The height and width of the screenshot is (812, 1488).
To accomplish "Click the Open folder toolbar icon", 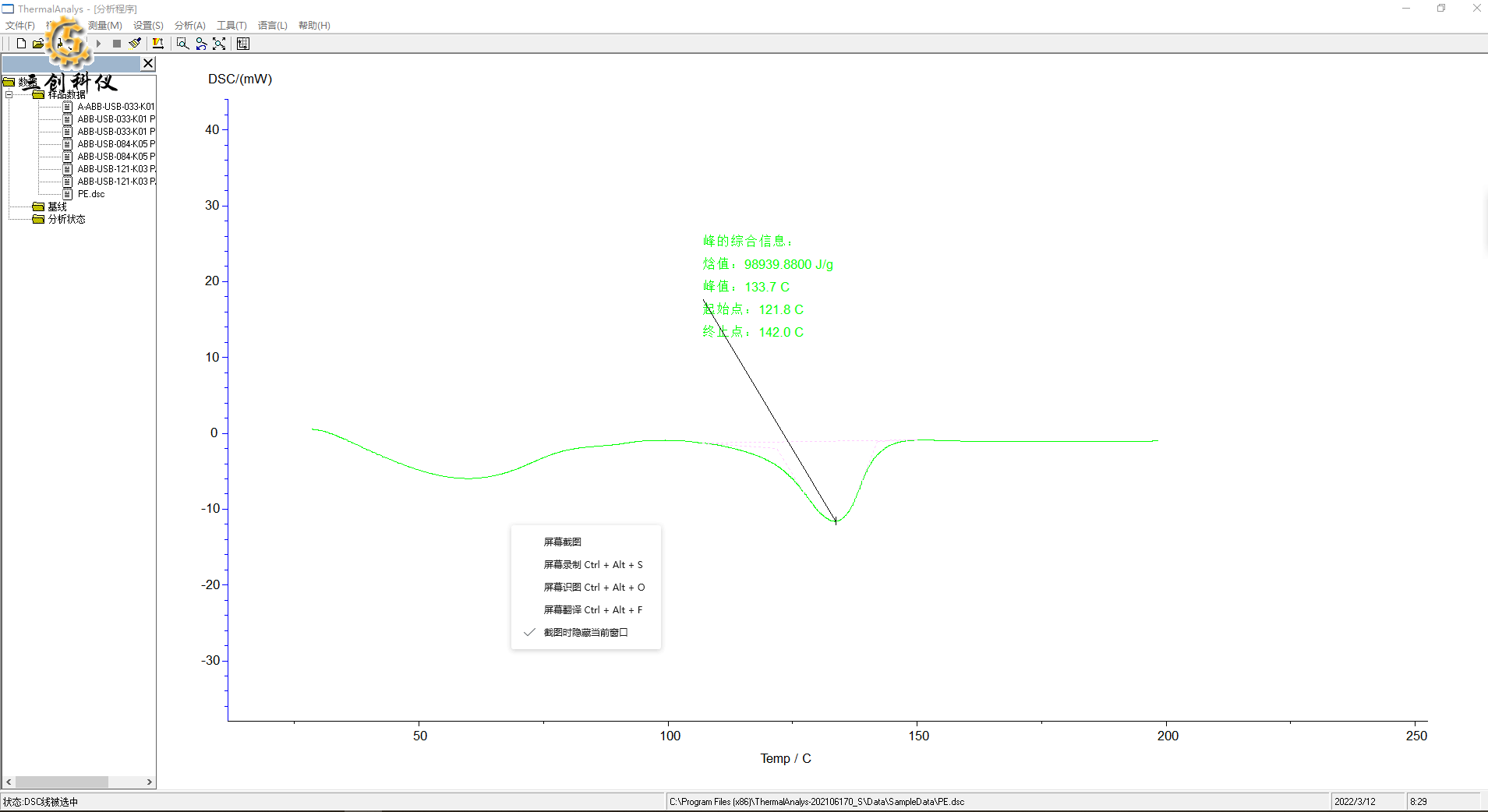I will [37, 44].
